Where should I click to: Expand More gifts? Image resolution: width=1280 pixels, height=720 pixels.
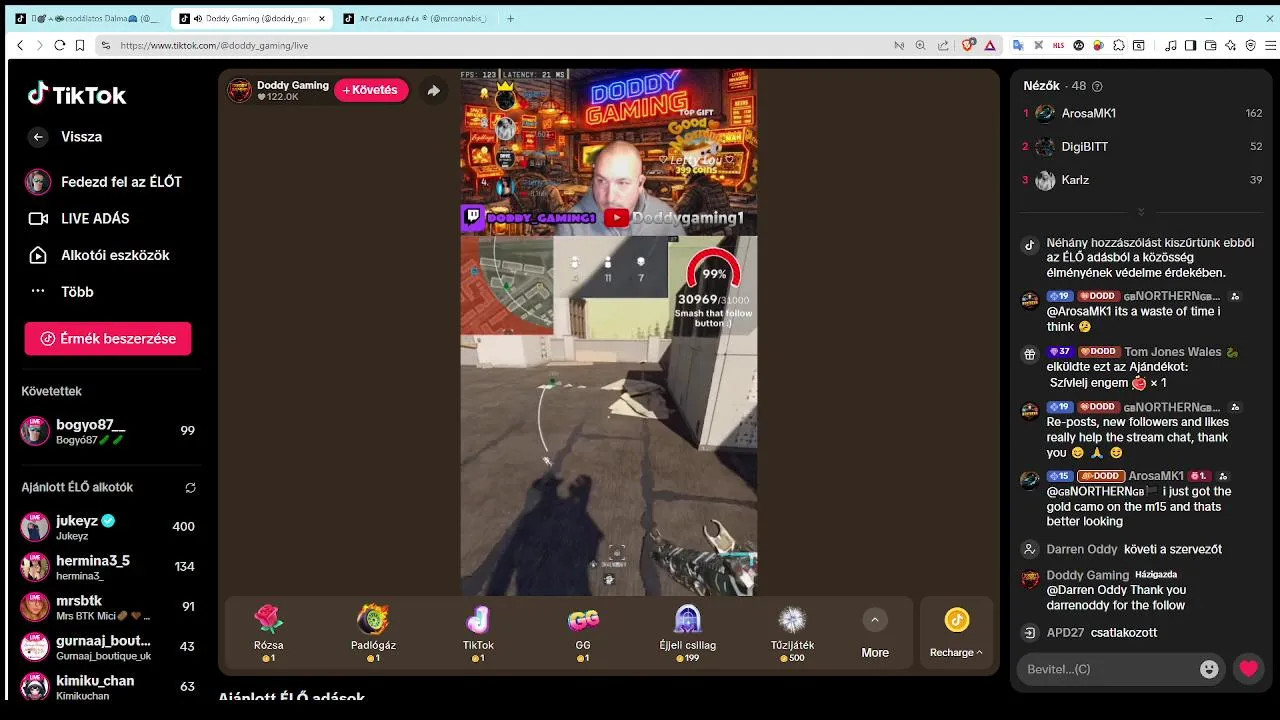coord(875,634)
